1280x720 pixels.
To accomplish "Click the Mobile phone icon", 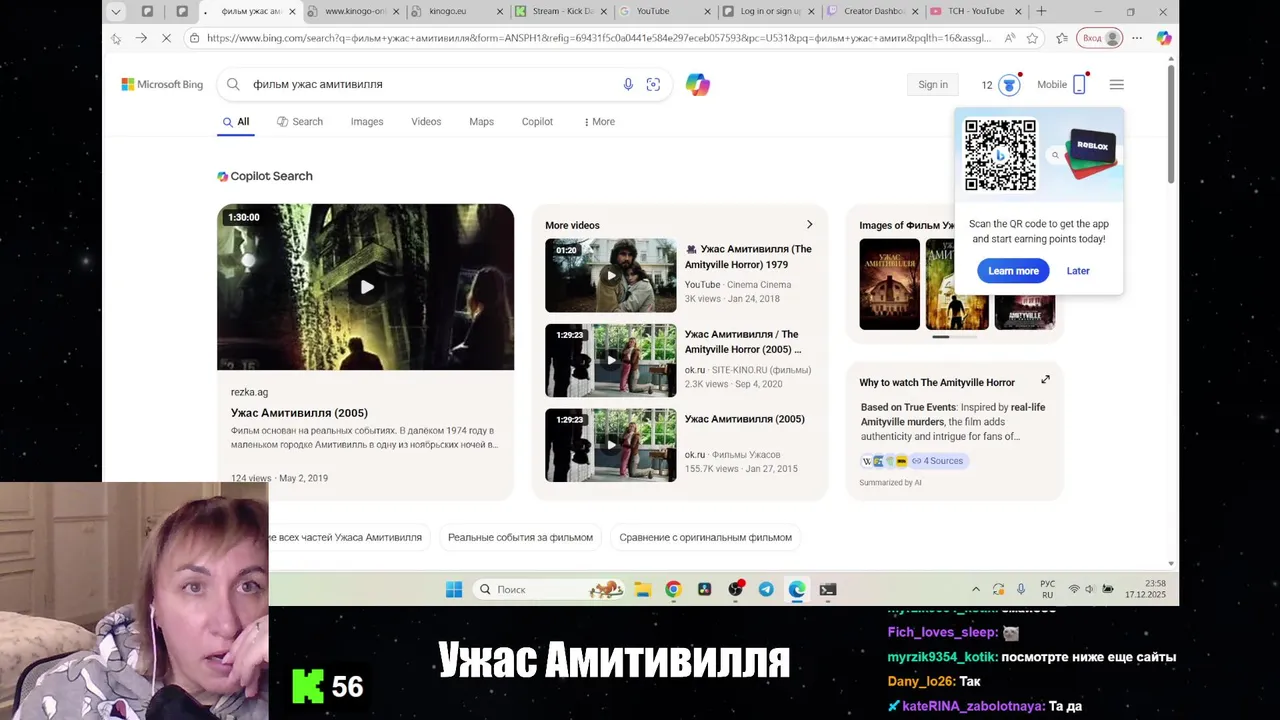I will [x=1079, y=85].
